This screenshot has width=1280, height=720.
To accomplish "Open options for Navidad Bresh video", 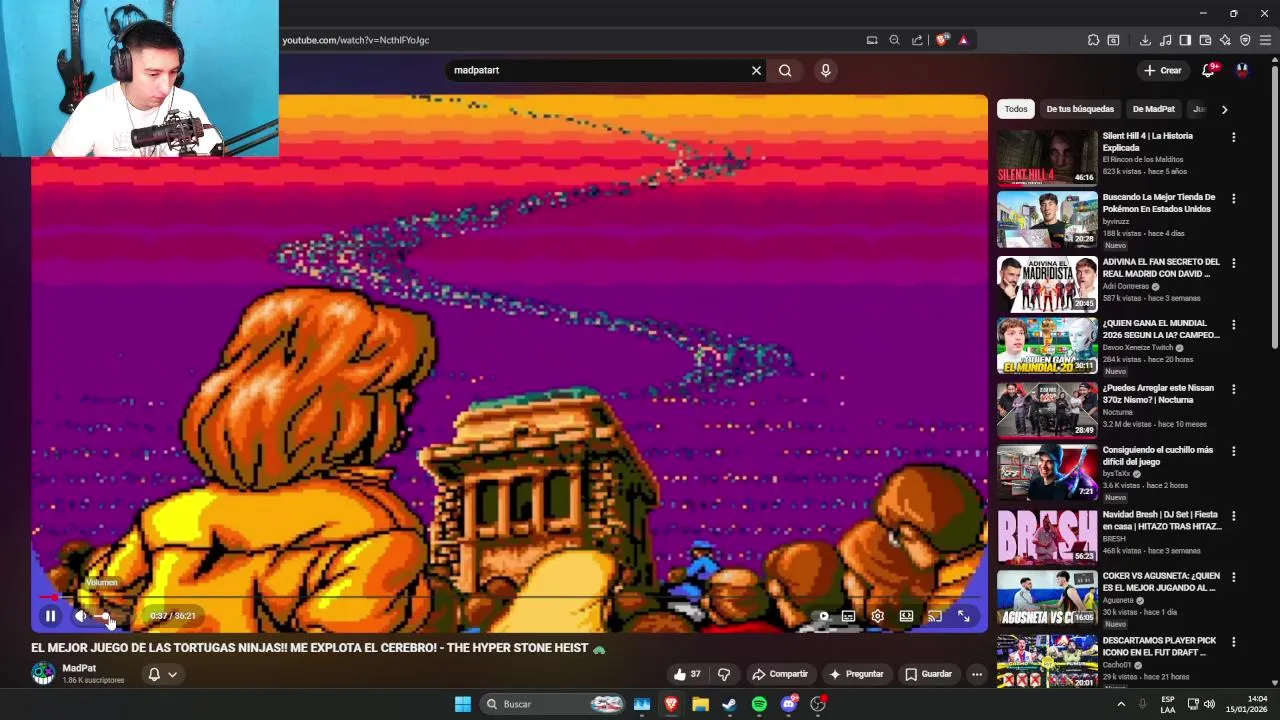I will (1233, 516).
